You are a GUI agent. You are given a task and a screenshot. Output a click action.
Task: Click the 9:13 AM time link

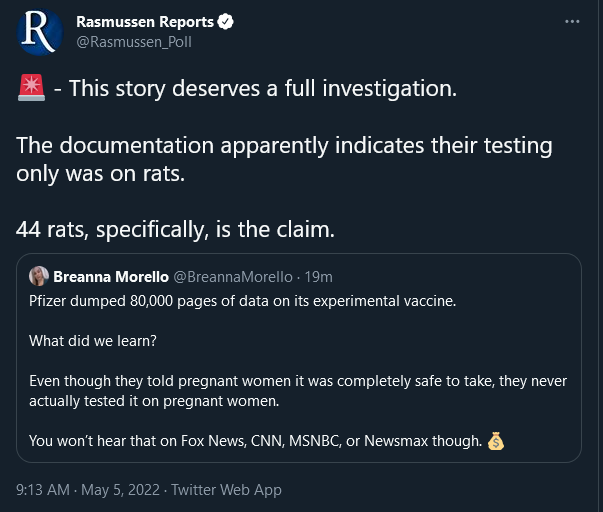pyautogui.click(x=43, y=490)
